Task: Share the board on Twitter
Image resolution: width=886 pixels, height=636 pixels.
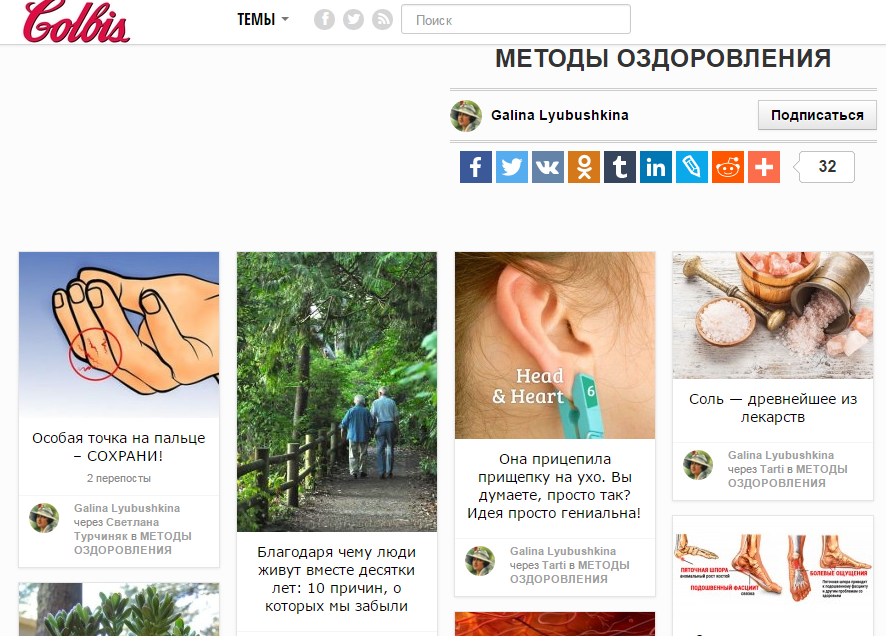Action: pos(512,167)
